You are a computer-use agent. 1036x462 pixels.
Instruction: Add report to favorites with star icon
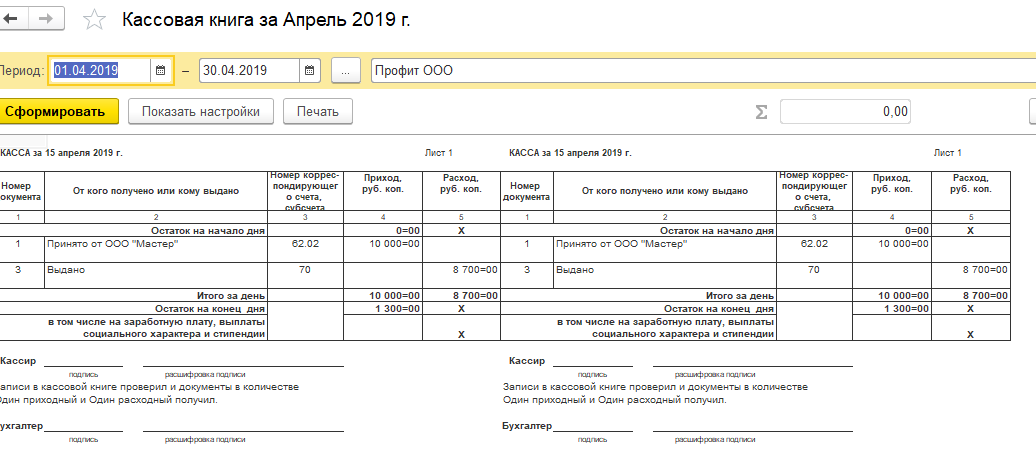point(94,20)
